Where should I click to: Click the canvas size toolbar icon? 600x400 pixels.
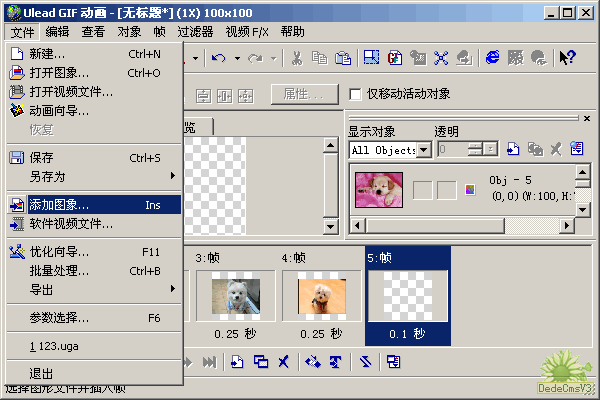pos(371,58)
